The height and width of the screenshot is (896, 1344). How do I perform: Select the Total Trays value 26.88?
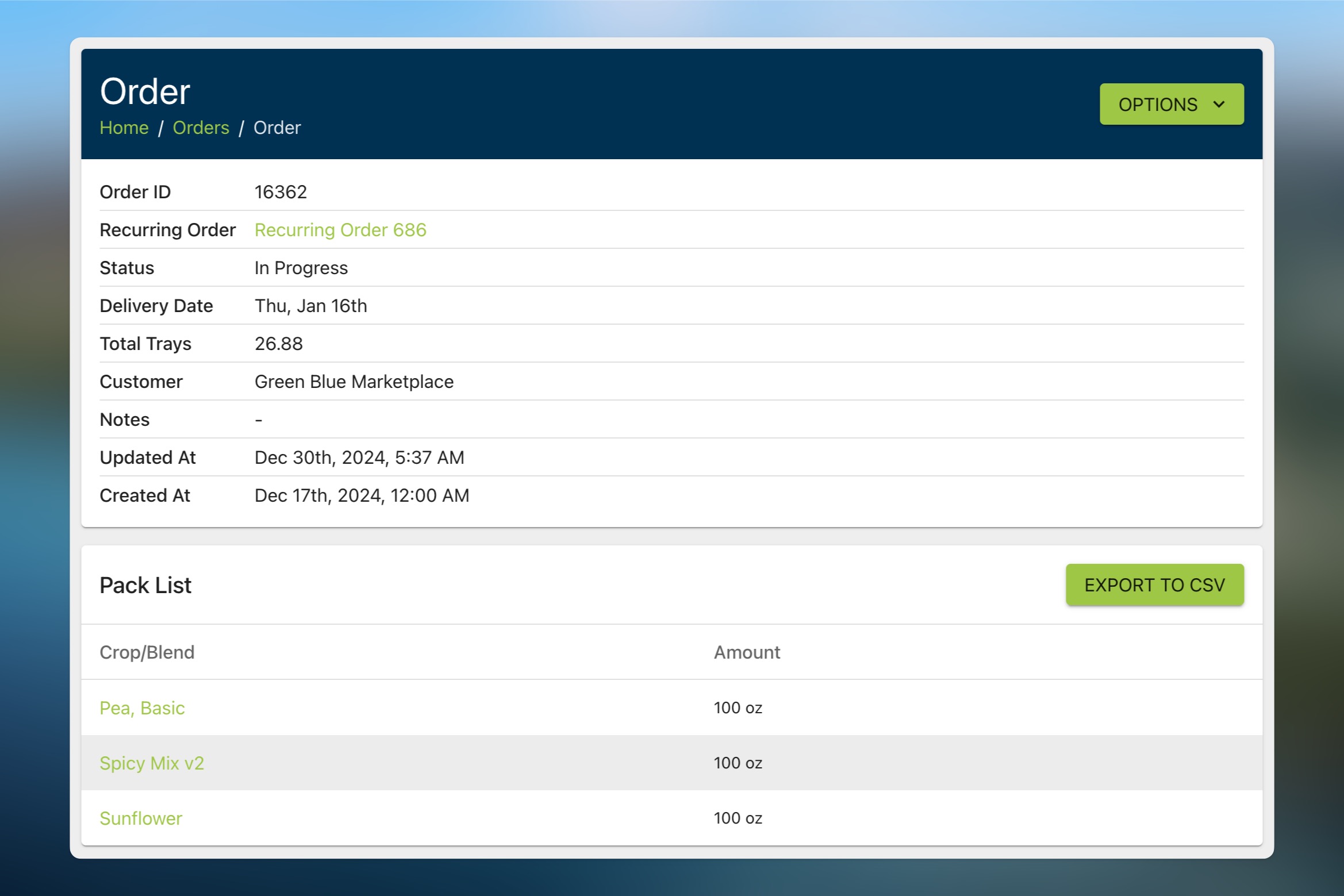(278, 343)
